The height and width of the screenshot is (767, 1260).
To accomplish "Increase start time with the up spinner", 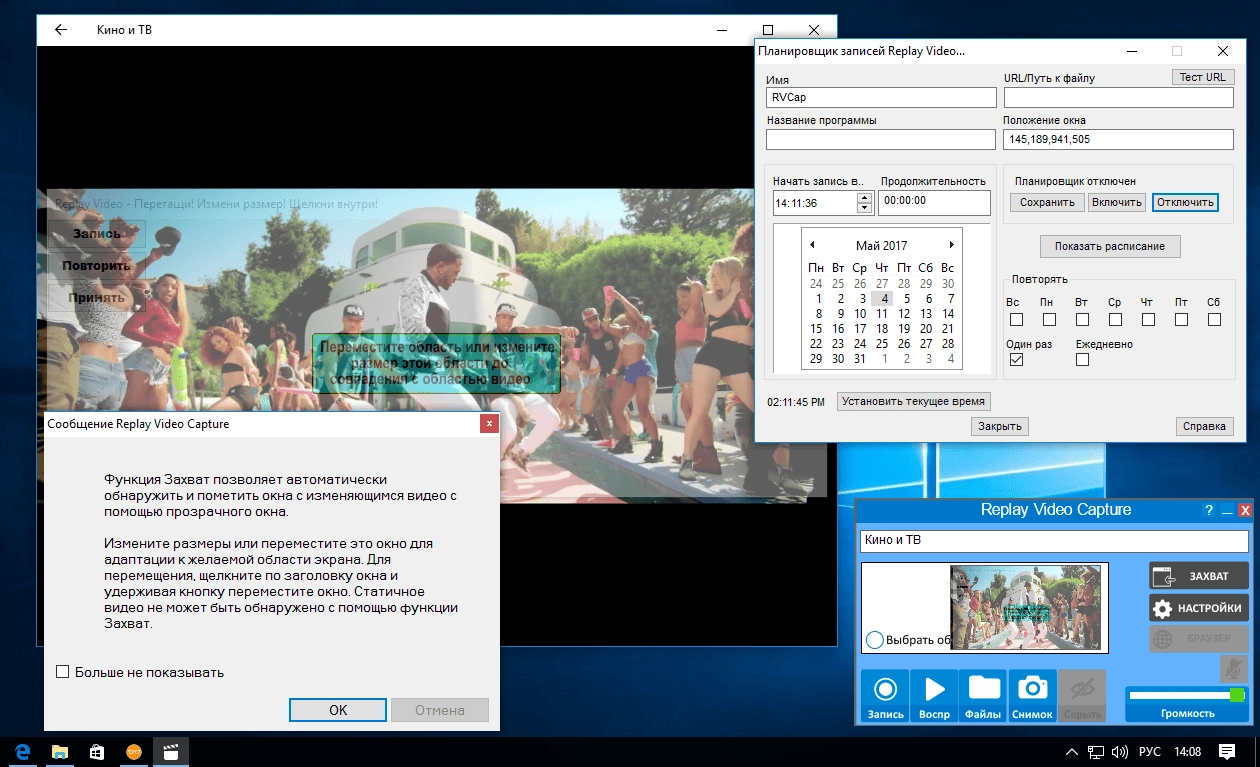I will [865, 197].
